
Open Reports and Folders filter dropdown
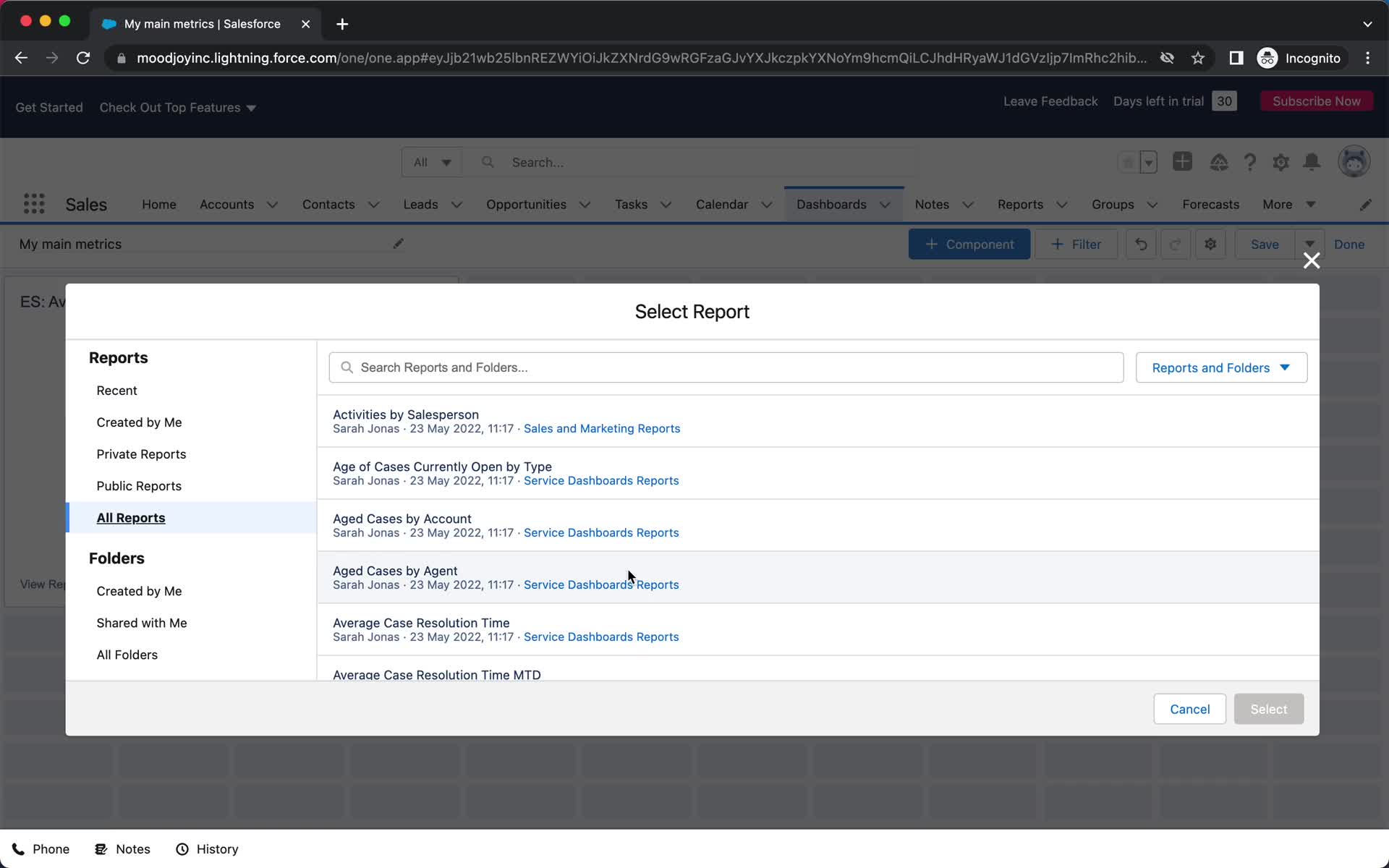click(1221, 367)
